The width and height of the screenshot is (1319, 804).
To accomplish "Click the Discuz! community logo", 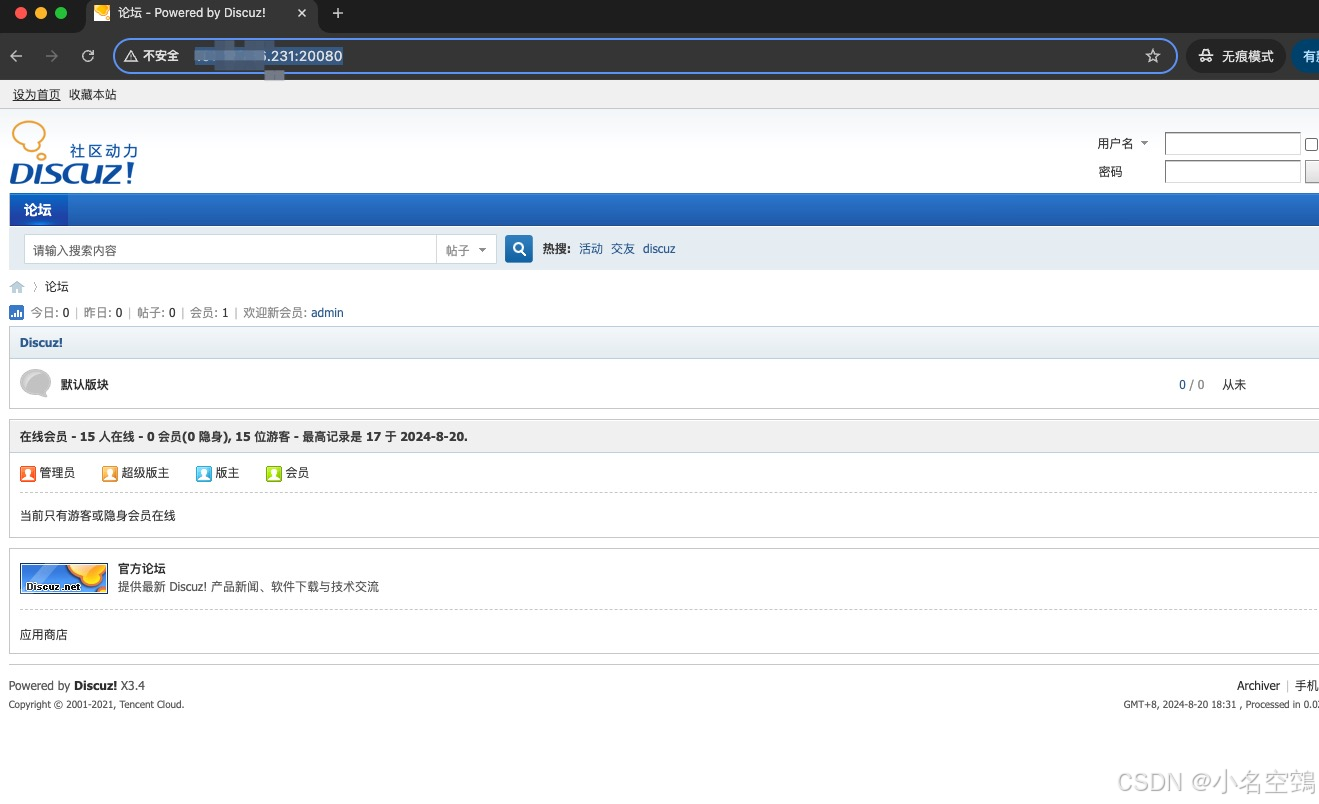I will (74, 153).
